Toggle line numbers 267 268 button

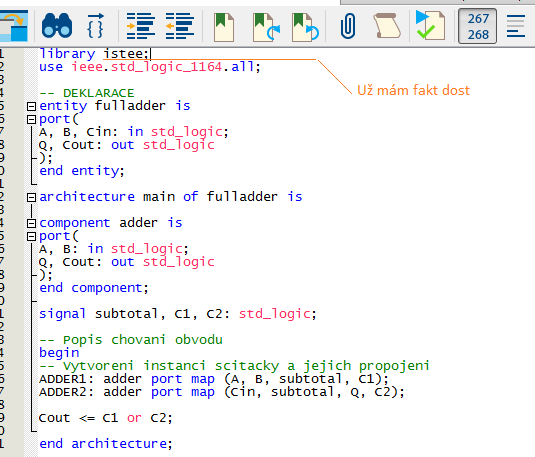(477, 26)
